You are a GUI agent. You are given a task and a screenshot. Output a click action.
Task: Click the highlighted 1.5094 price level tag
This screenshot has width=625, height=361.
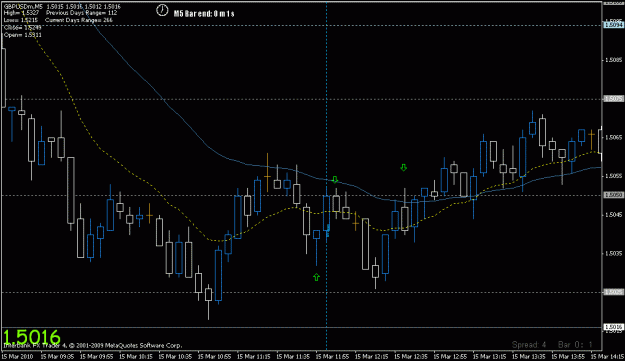pyautogui.click(x=613, y=25)
